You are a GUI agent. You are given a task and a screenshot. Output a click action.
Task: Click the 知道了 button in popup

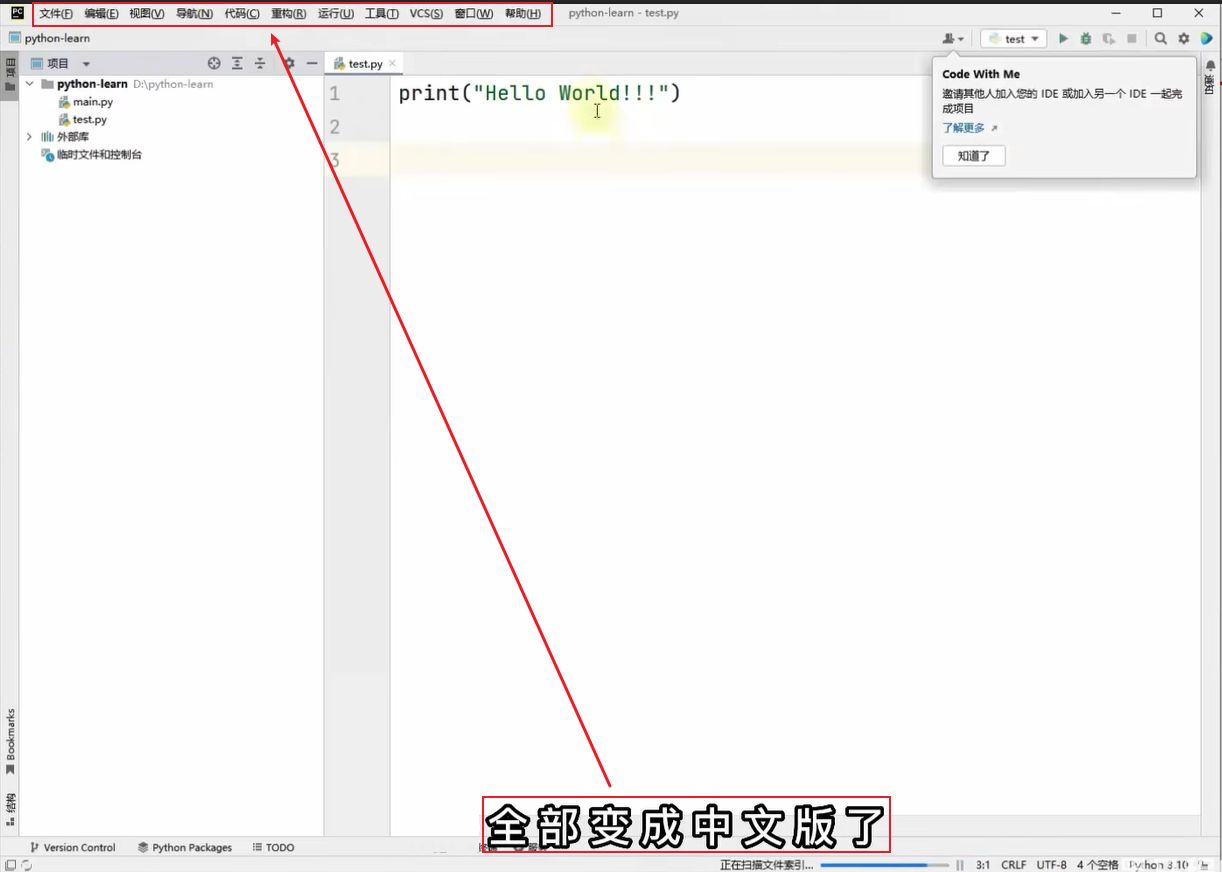point(973,156)
